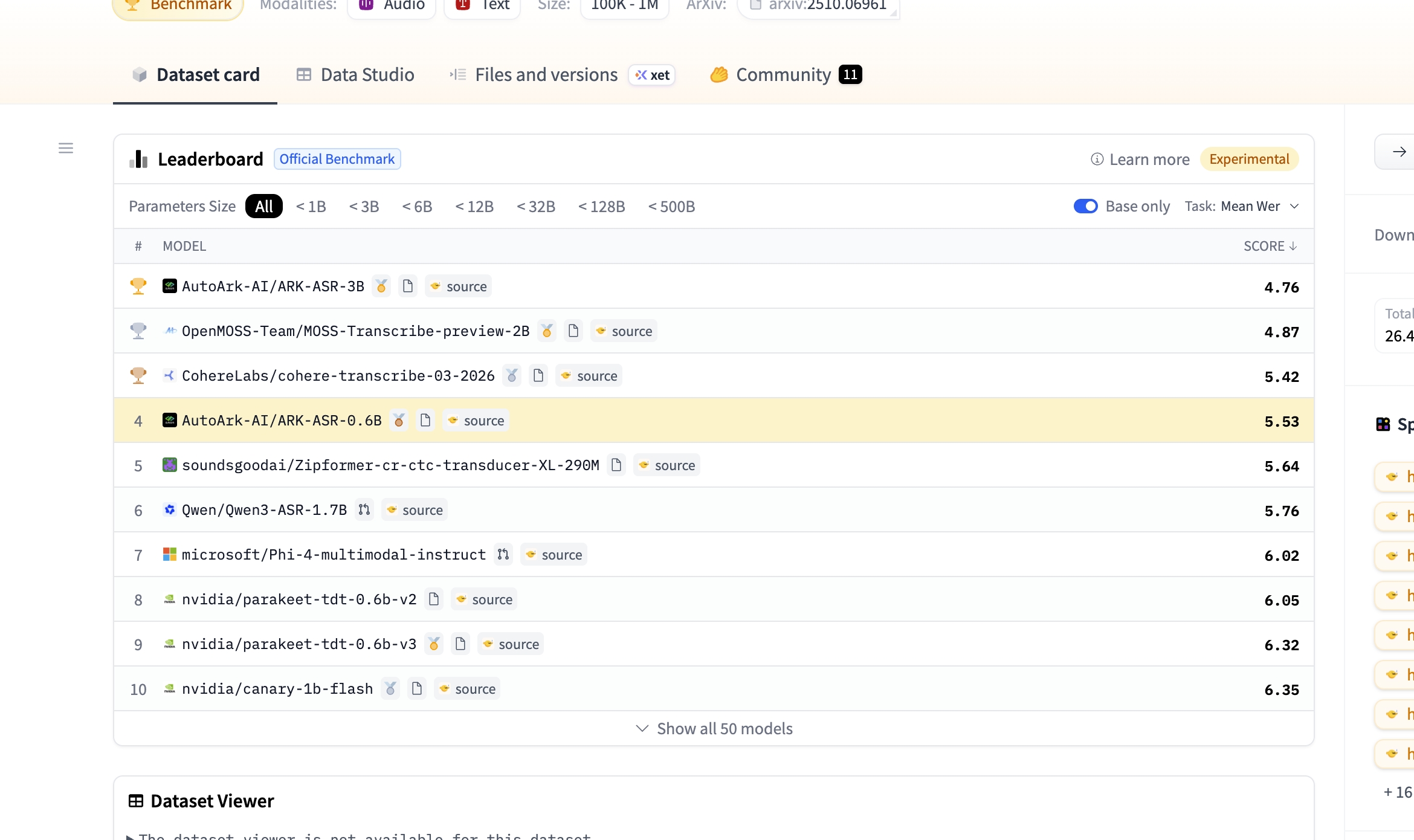The height and width of the screenshot is (840, 1414).
Task: Expand Show all 50 models
Action: click(x=714, y=728)
